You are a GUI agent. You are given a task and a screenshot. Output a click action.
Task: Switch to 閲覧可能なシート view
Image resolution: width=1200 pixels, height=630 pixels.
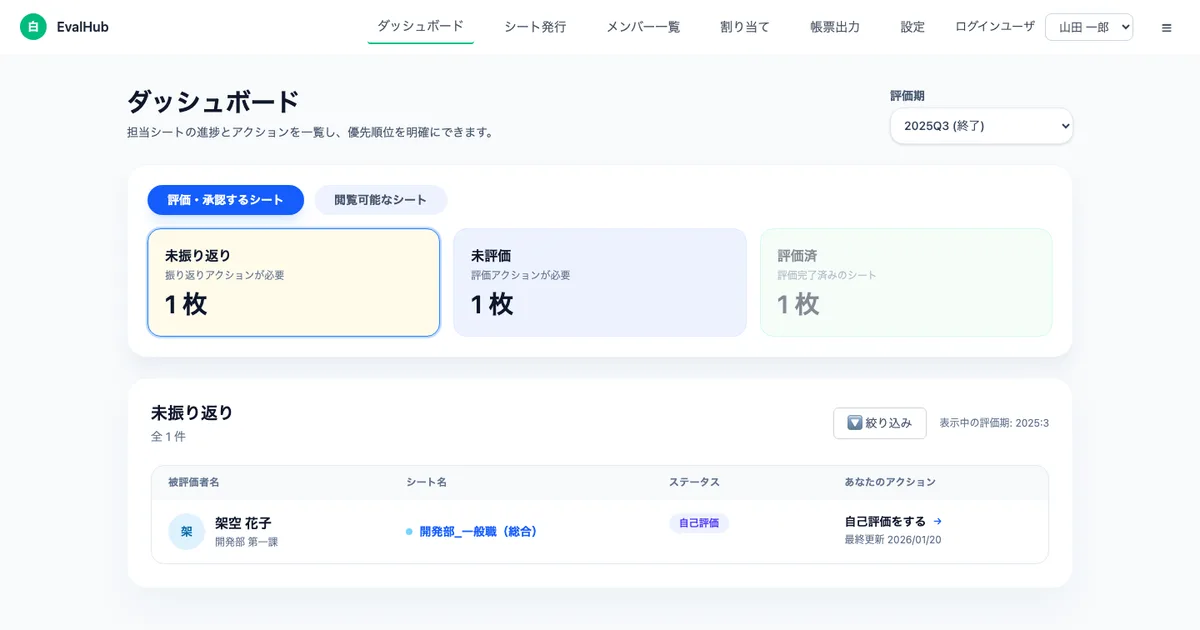[380, 199]
